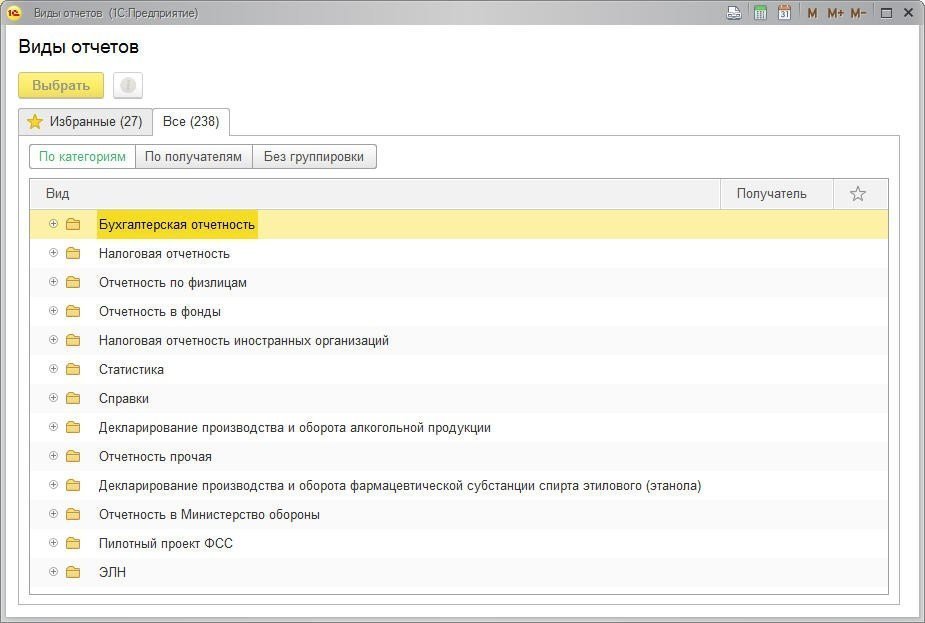Screen dimensions: 925x623
Task: Expand the Статистика category node
Action: [54, 369]
